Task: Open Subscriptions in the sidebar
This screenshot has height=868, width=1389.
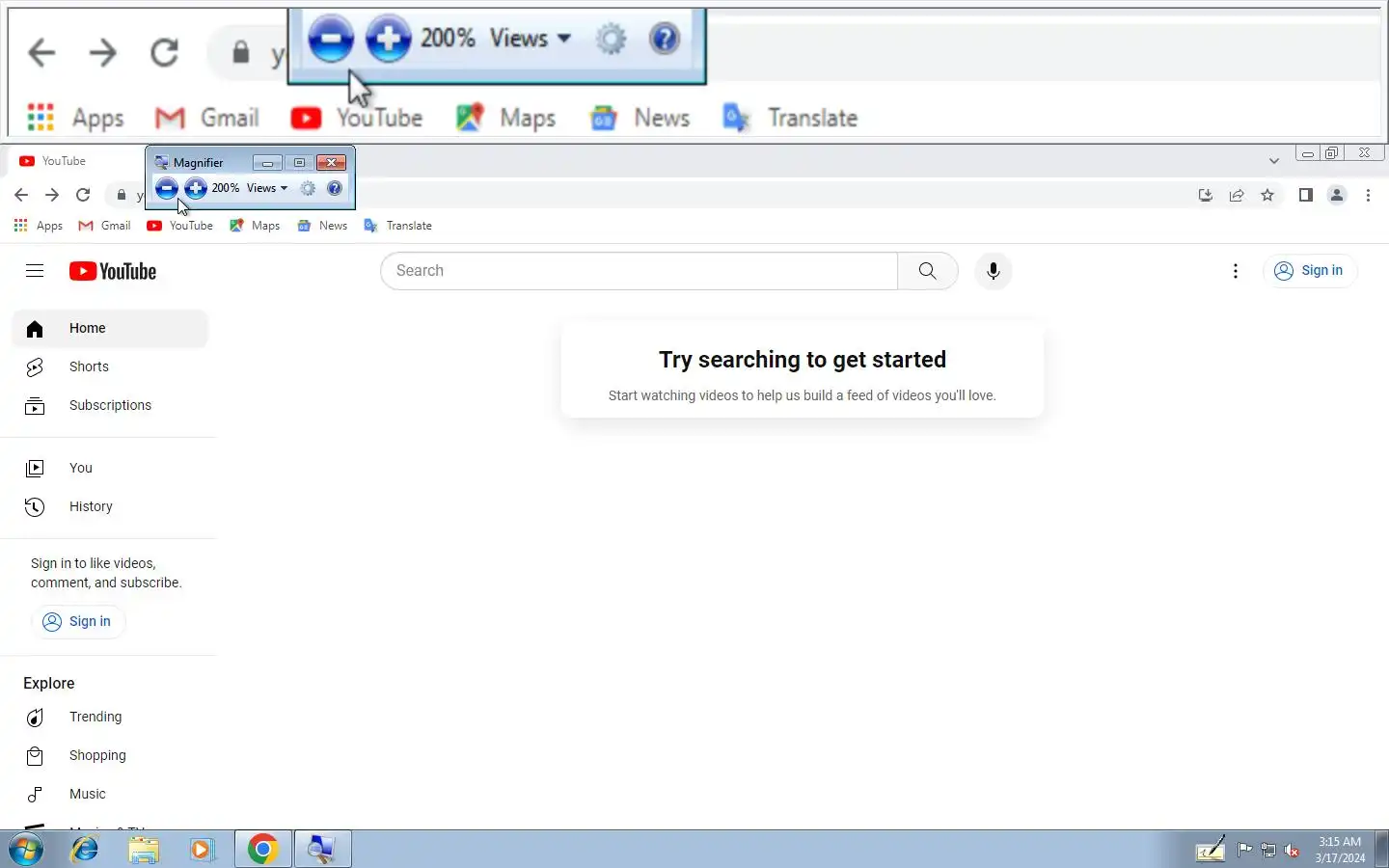Action: click(x=110, y=405)
